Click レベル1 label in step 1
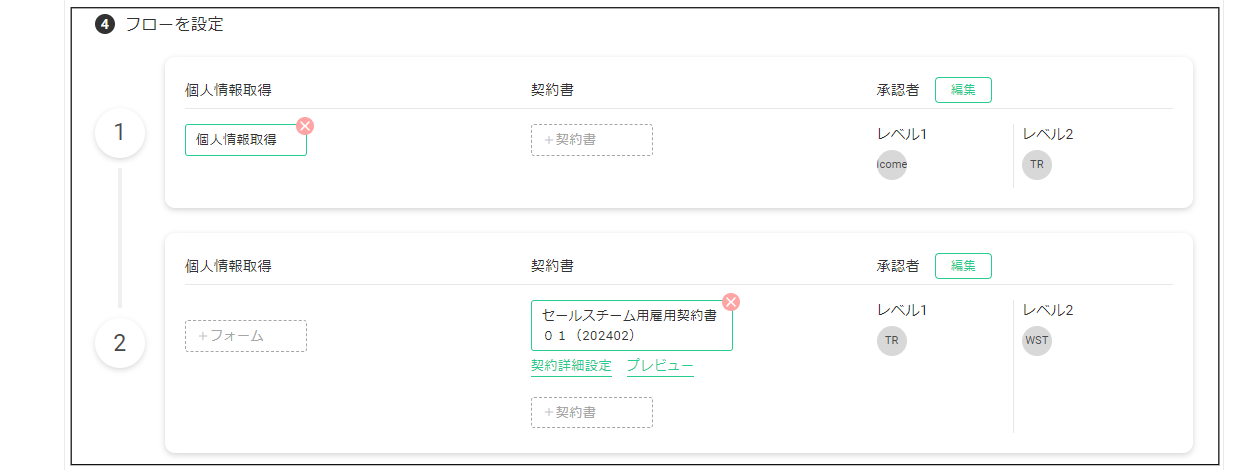This screenshot has height=470, width=1258. (x=902, y=134)
